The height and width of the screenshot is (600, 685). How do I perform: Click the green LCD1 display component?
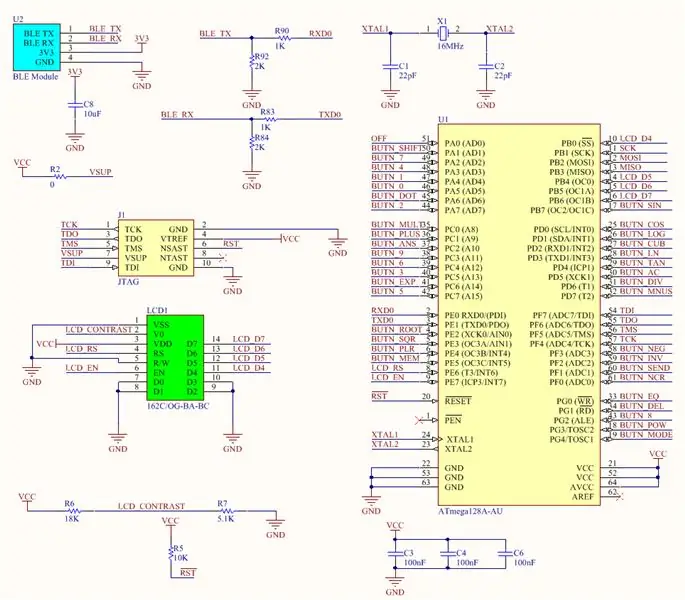point(175,357)
